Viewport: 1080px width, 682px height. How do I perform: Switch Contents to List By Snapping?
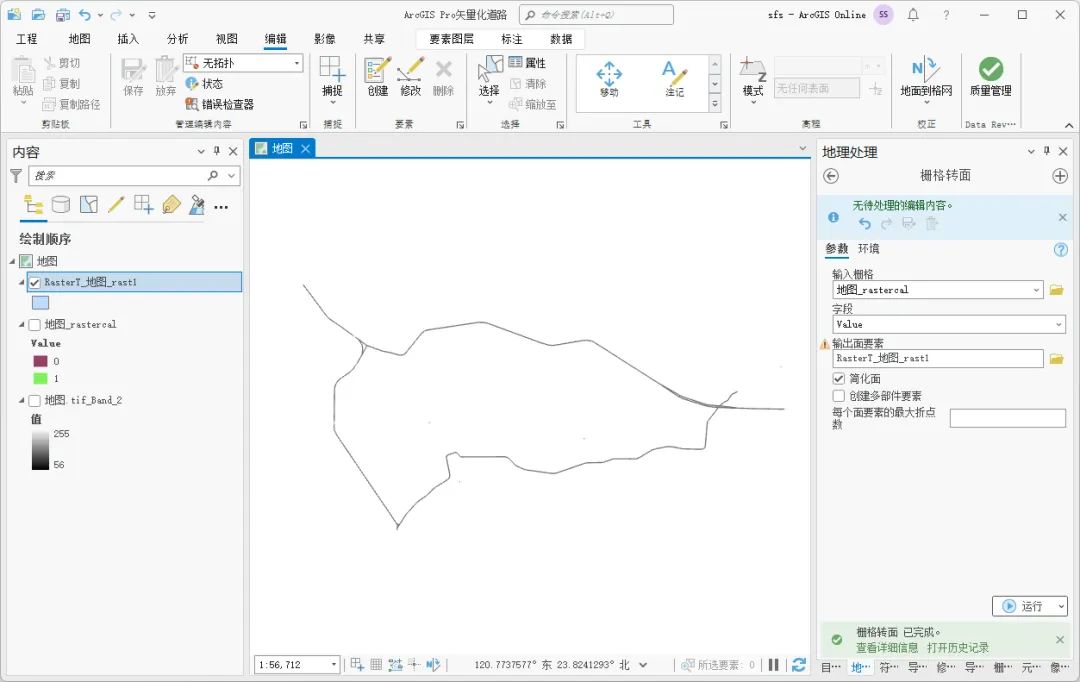tap(143, 205)
